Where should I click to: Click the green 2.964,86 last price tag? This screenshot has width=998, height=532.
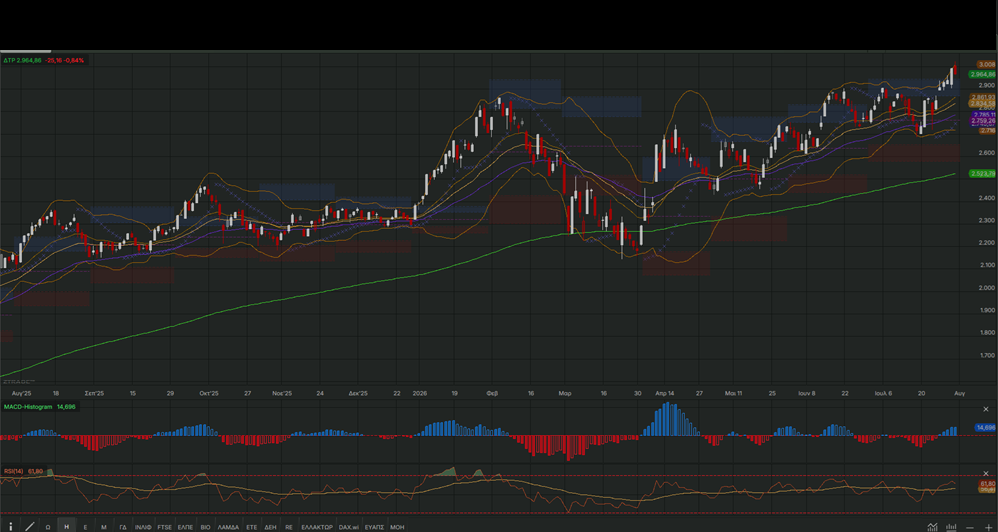click(x=983, y=74)
